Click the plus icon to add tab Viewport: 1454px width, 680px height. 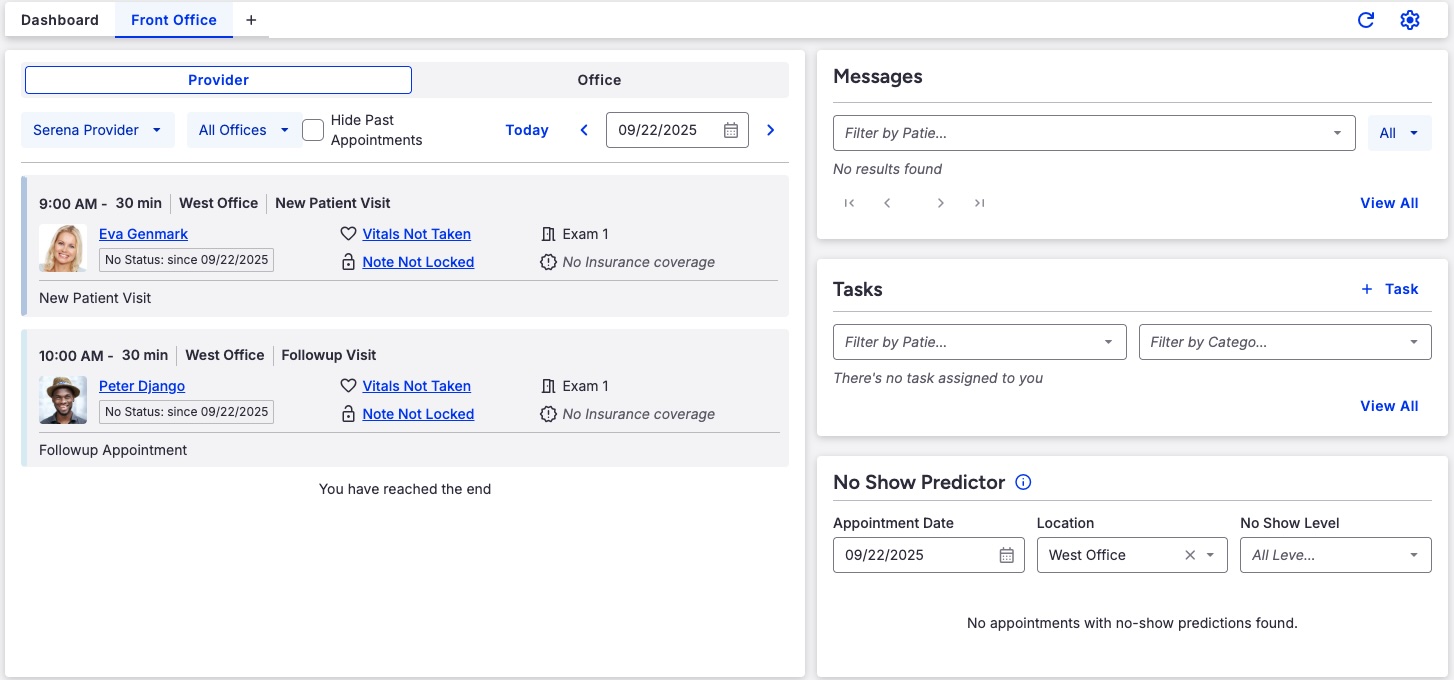coord(251,20)
